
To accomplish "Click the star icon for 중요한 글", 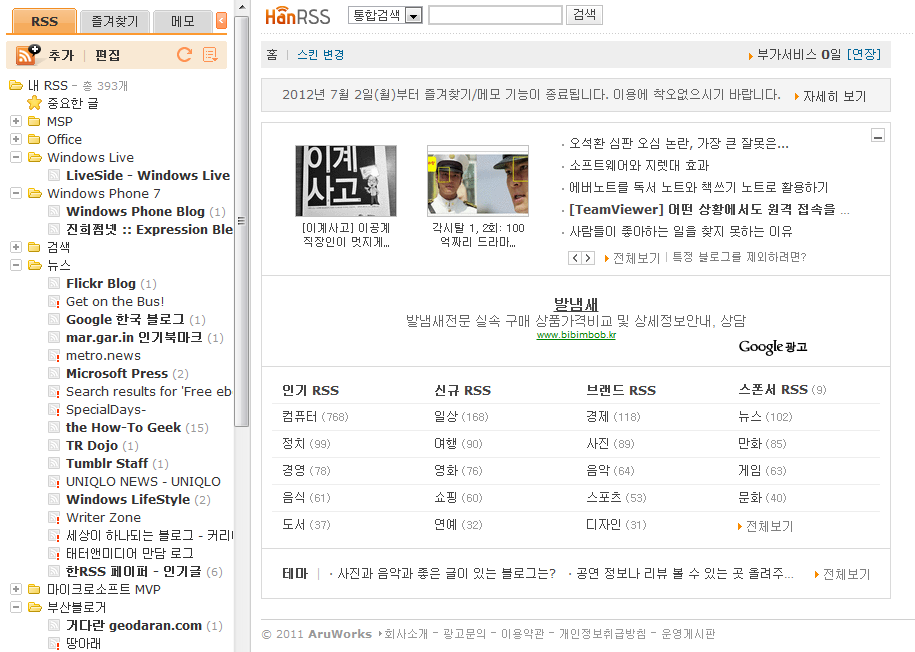I will click(34, 103).
